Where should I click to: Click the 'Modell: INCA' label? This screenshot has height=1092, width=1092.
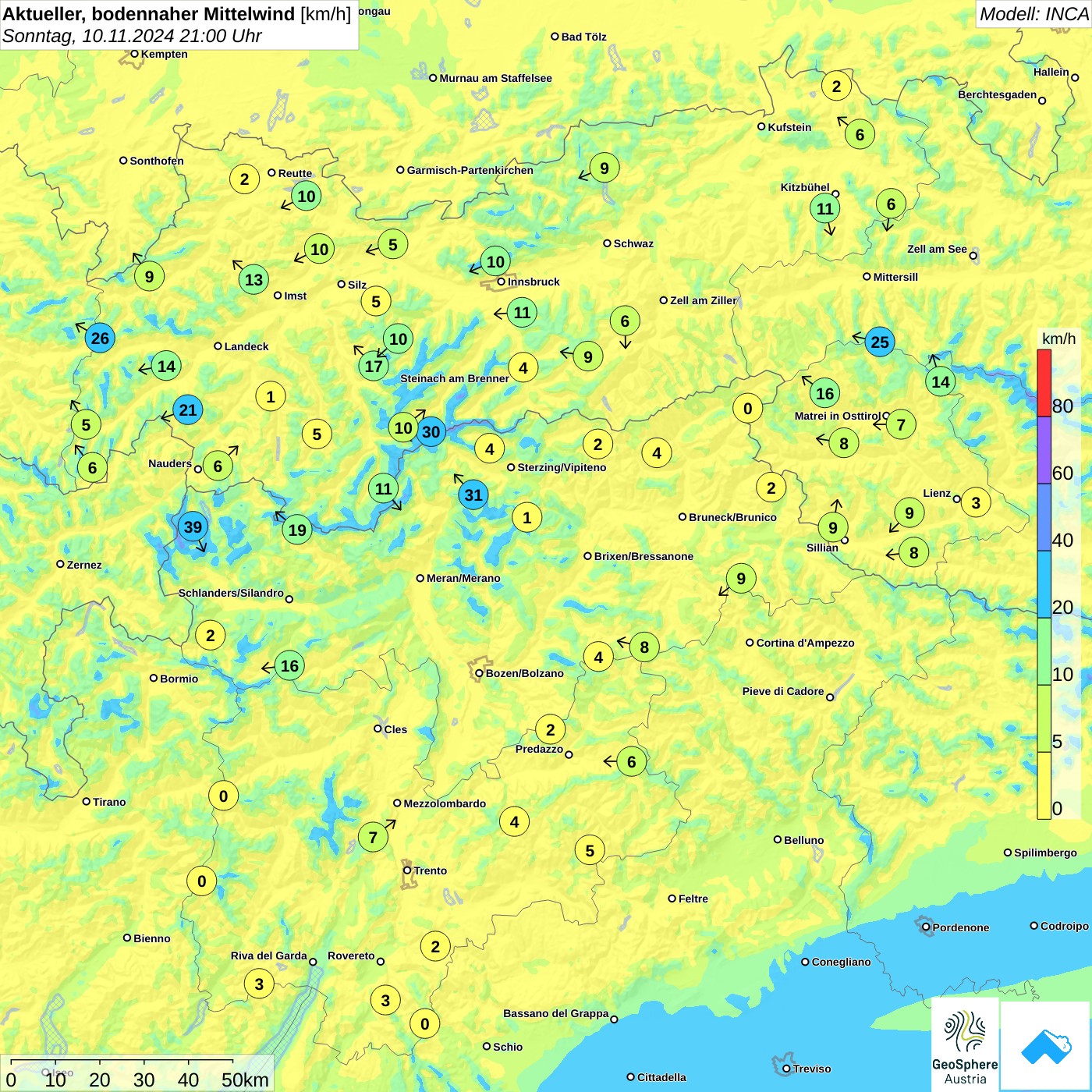1033,14
